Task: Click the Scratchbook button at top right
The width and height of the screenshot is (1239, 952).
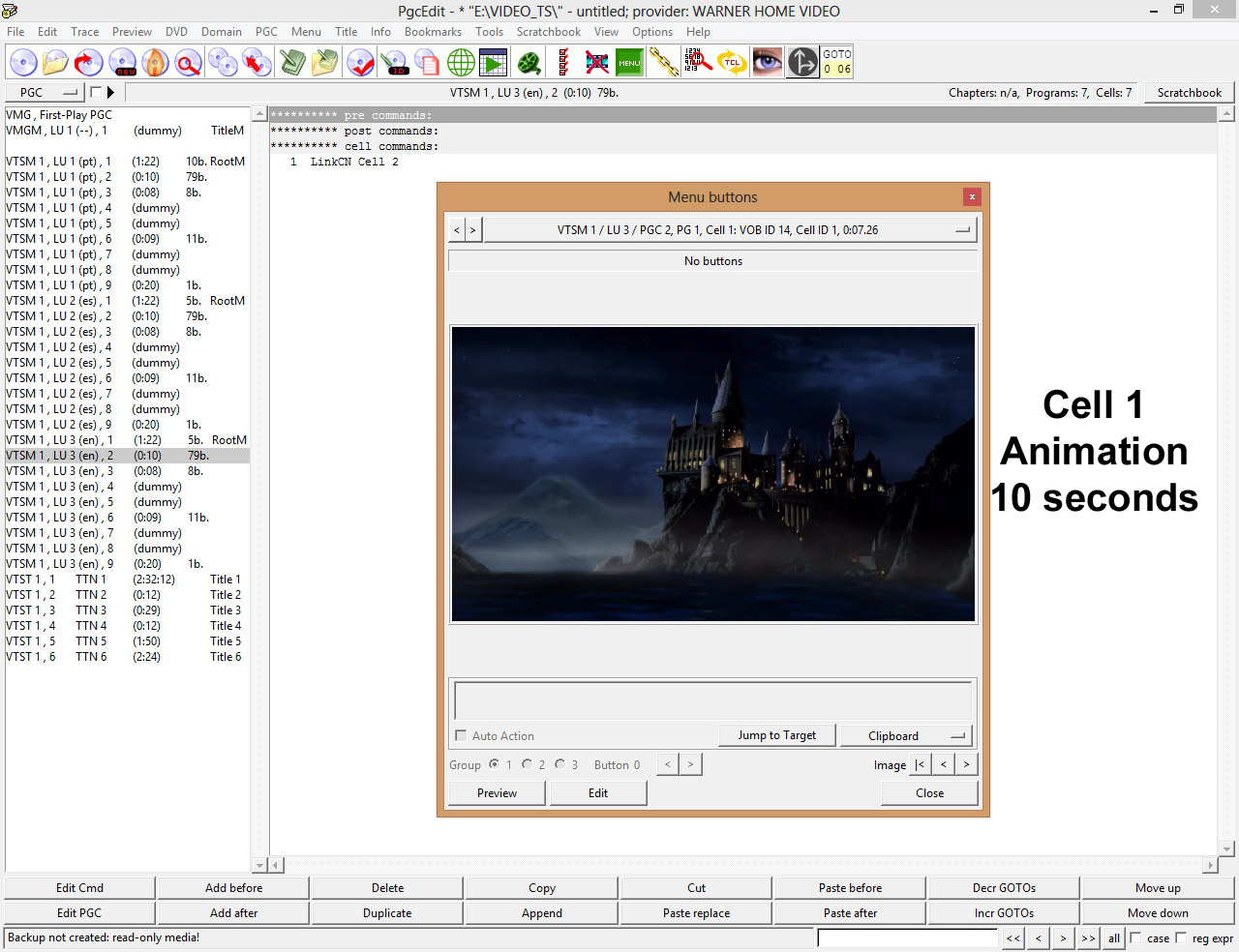Action: click(1190, 93)
